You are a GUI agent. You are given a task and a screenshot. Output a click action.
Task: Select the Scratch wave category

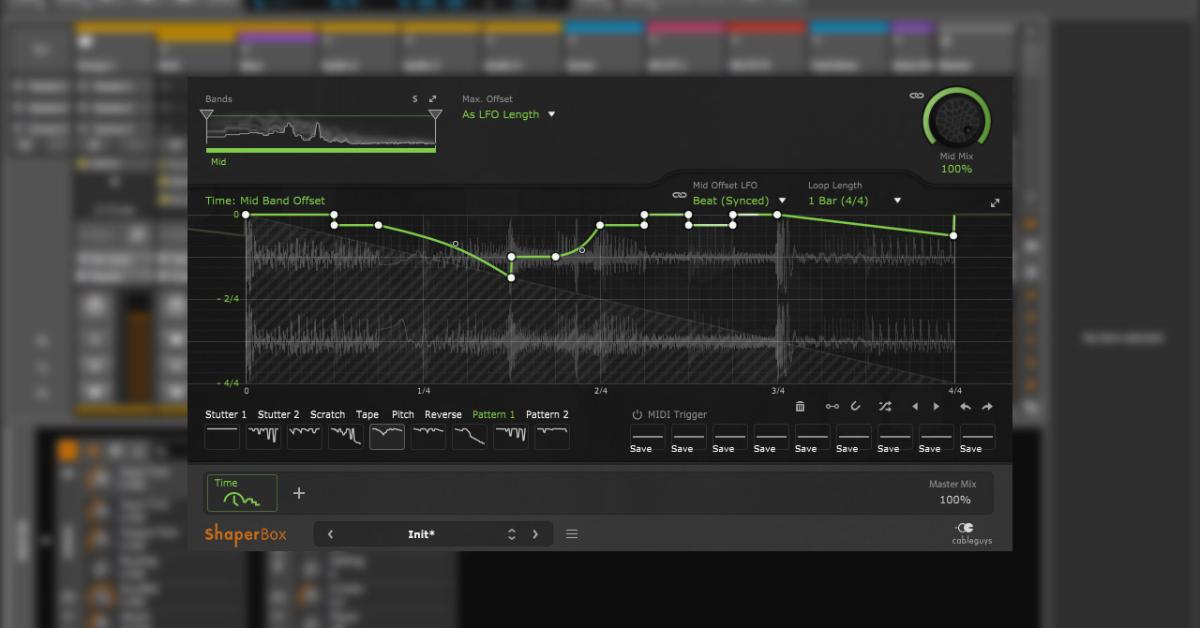coord(328,414)
